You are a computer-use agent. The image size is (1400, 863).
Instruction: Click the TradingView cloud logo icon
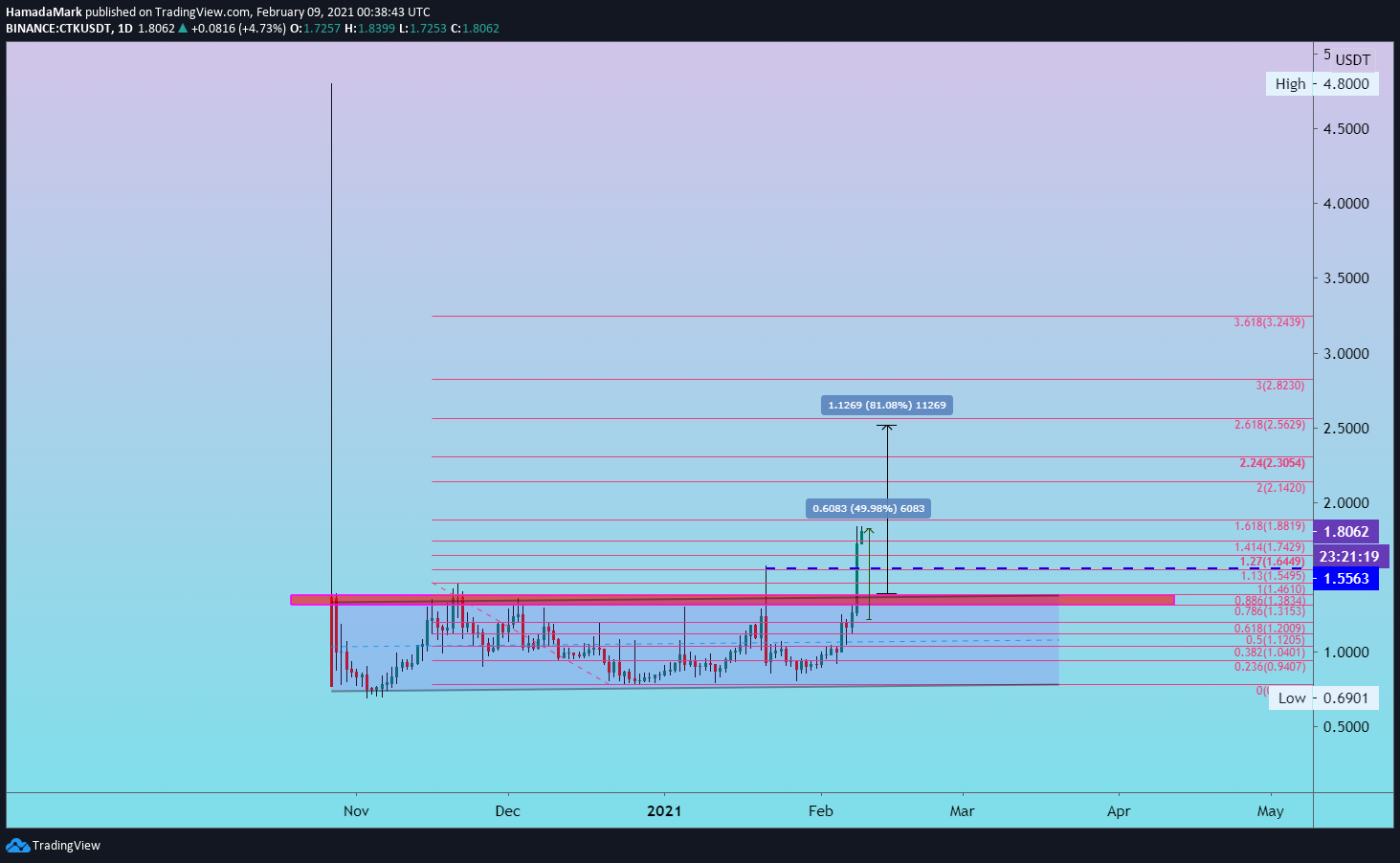pyautogui.click(x=17, y=845)
